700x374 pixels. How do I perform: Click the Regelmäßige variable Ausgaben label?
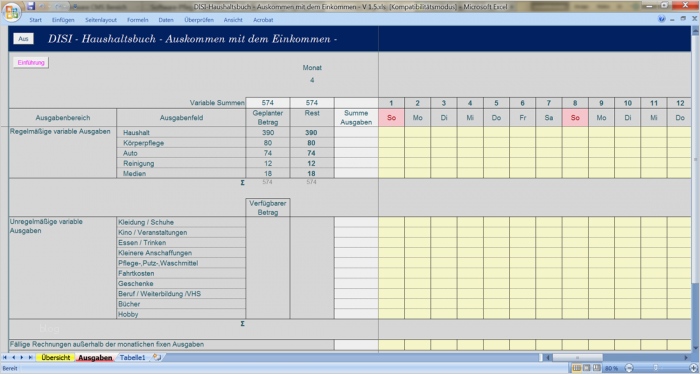pos(60,132)
